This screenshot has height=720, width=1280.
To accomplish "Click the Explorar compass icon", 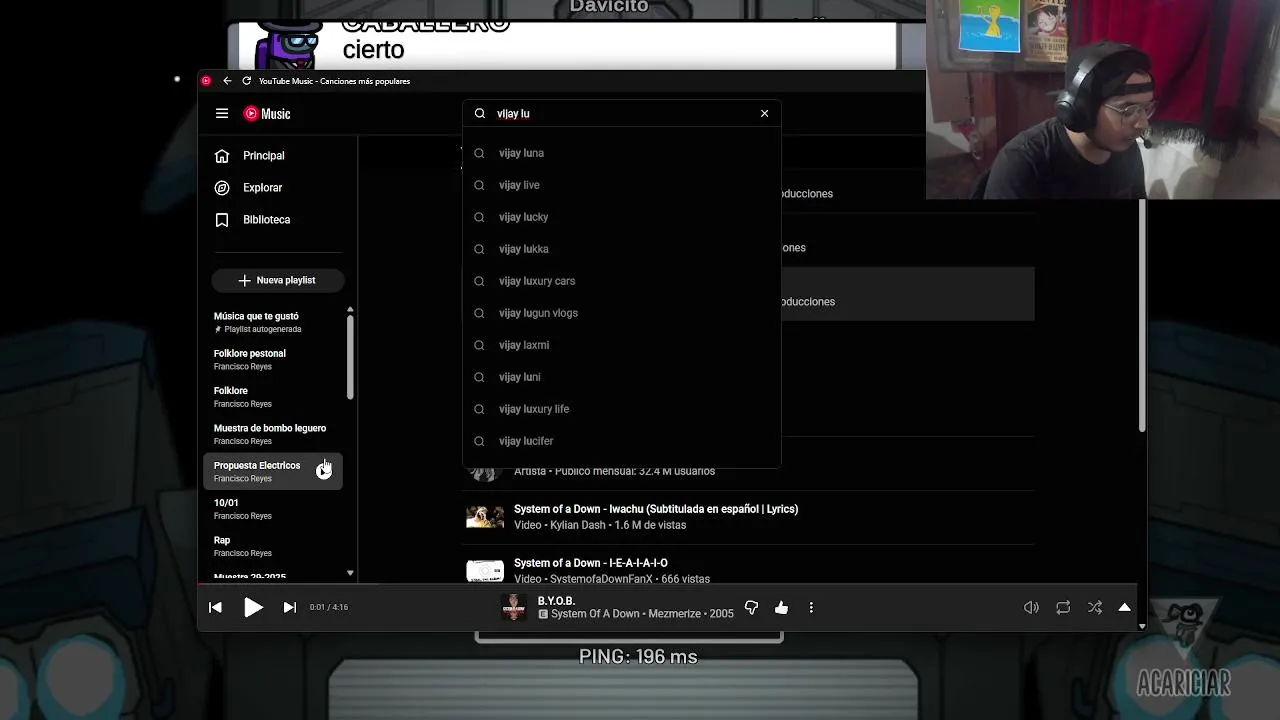I will [222, 188].
